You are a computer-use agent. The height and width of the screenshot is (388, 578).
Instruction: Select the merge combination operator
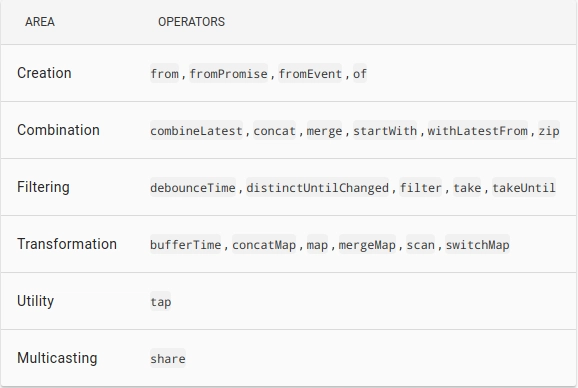pos(324,130)
